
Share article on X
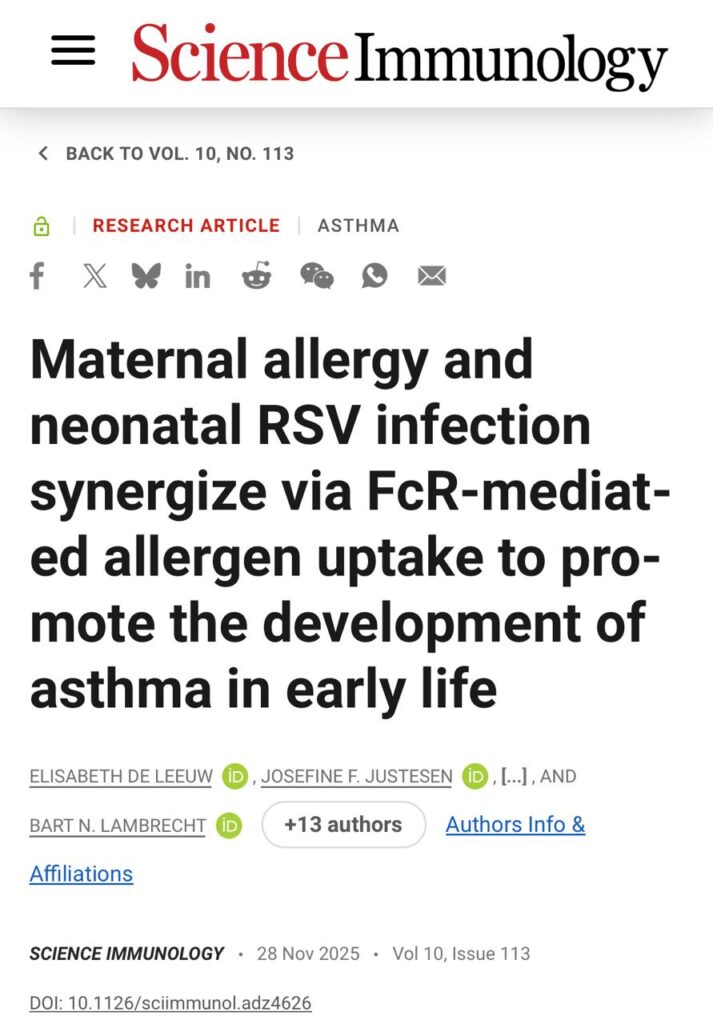tap(95, 276)
